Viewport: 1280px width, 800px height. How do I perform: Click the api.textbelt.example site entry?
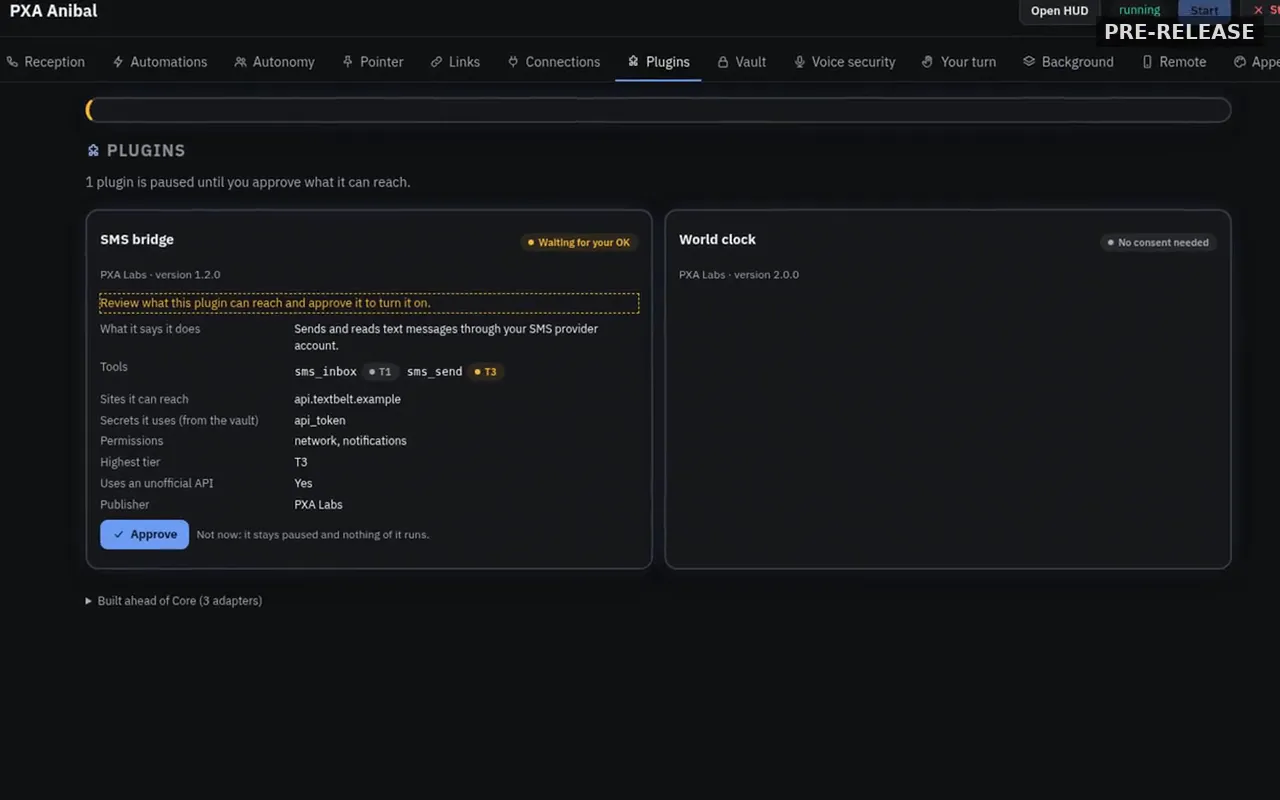point(347,399)
